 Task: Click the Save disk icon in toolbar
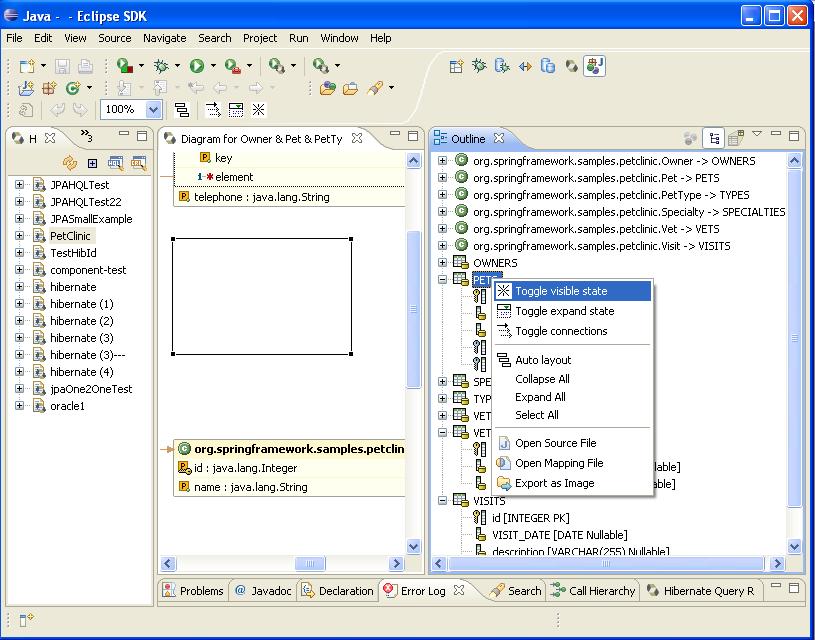[62, 66]
